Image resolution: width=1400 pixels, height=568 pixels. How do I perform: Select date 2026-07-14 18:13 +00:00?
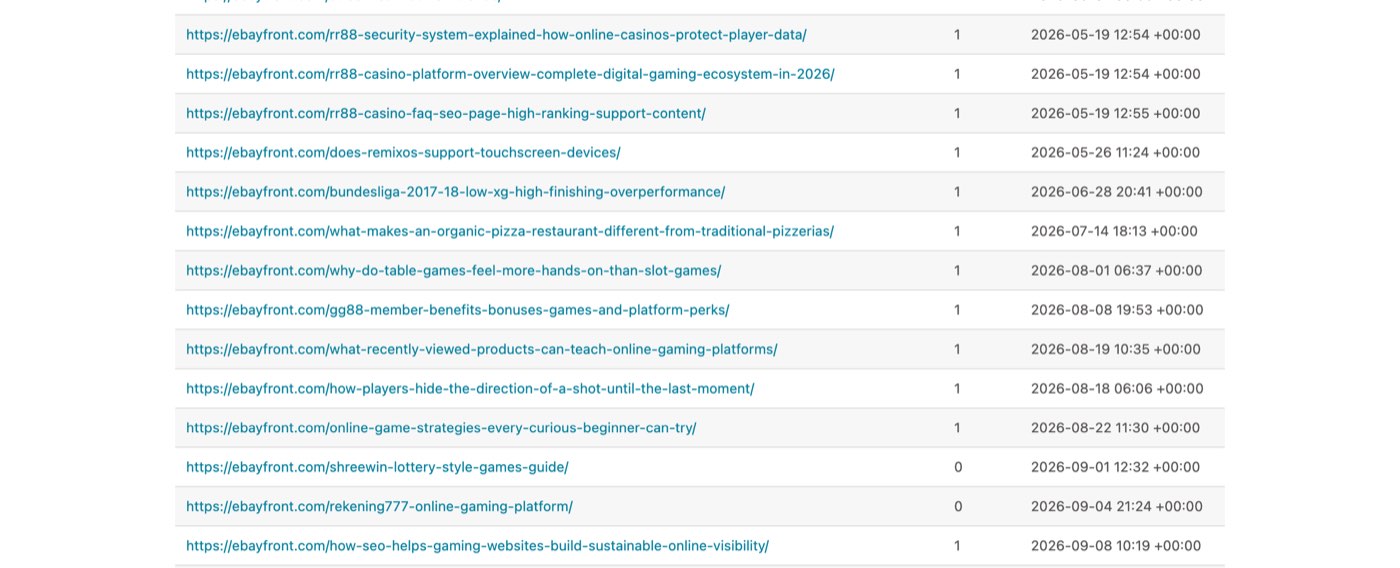[1114, 231]
